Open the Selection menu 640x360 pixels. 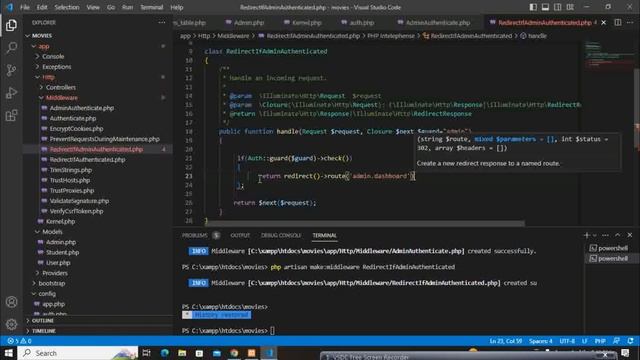(x=67, y=7)
